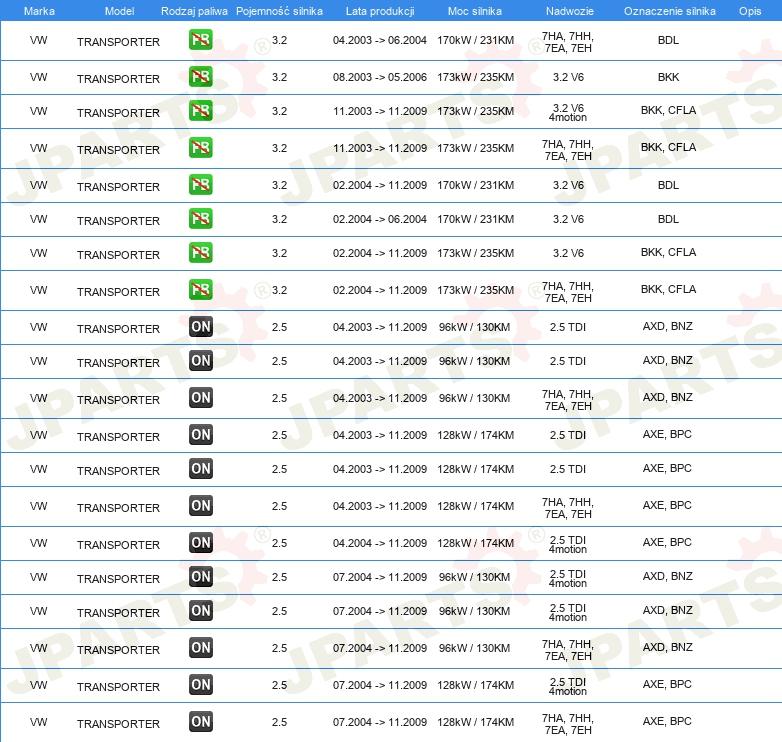This screenshot has height=742, width=782.
Task: Click the 7HA, 7HH, 7EA, 7EH cell in the 04.2003 -> 06.2004 row
Action: [568, 42]
